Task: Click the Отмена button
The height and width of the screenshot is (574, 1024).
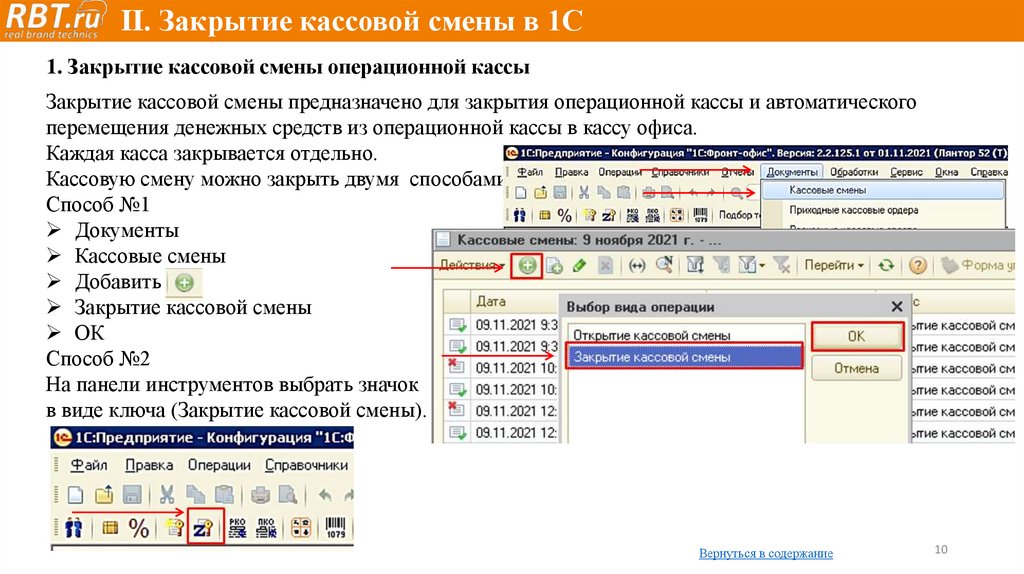Action: [857, 368]
